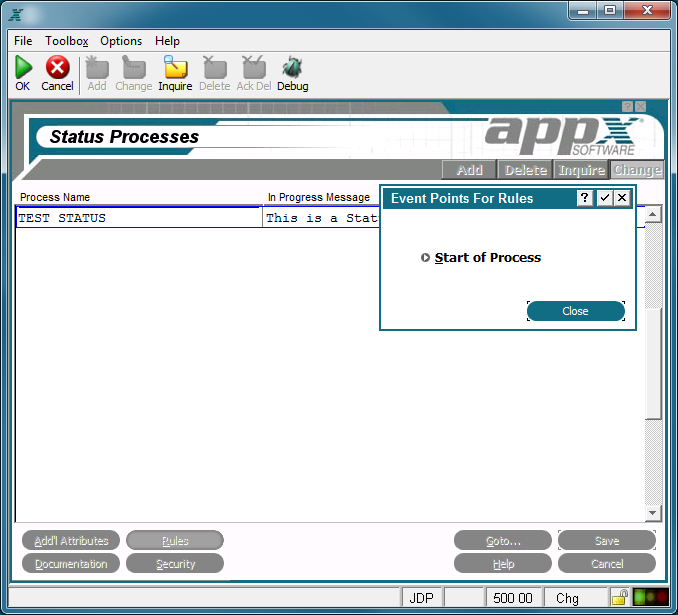The width and height of the screenshot is (678, 615).
Task: Click the Goto... button
Action: 503,541
